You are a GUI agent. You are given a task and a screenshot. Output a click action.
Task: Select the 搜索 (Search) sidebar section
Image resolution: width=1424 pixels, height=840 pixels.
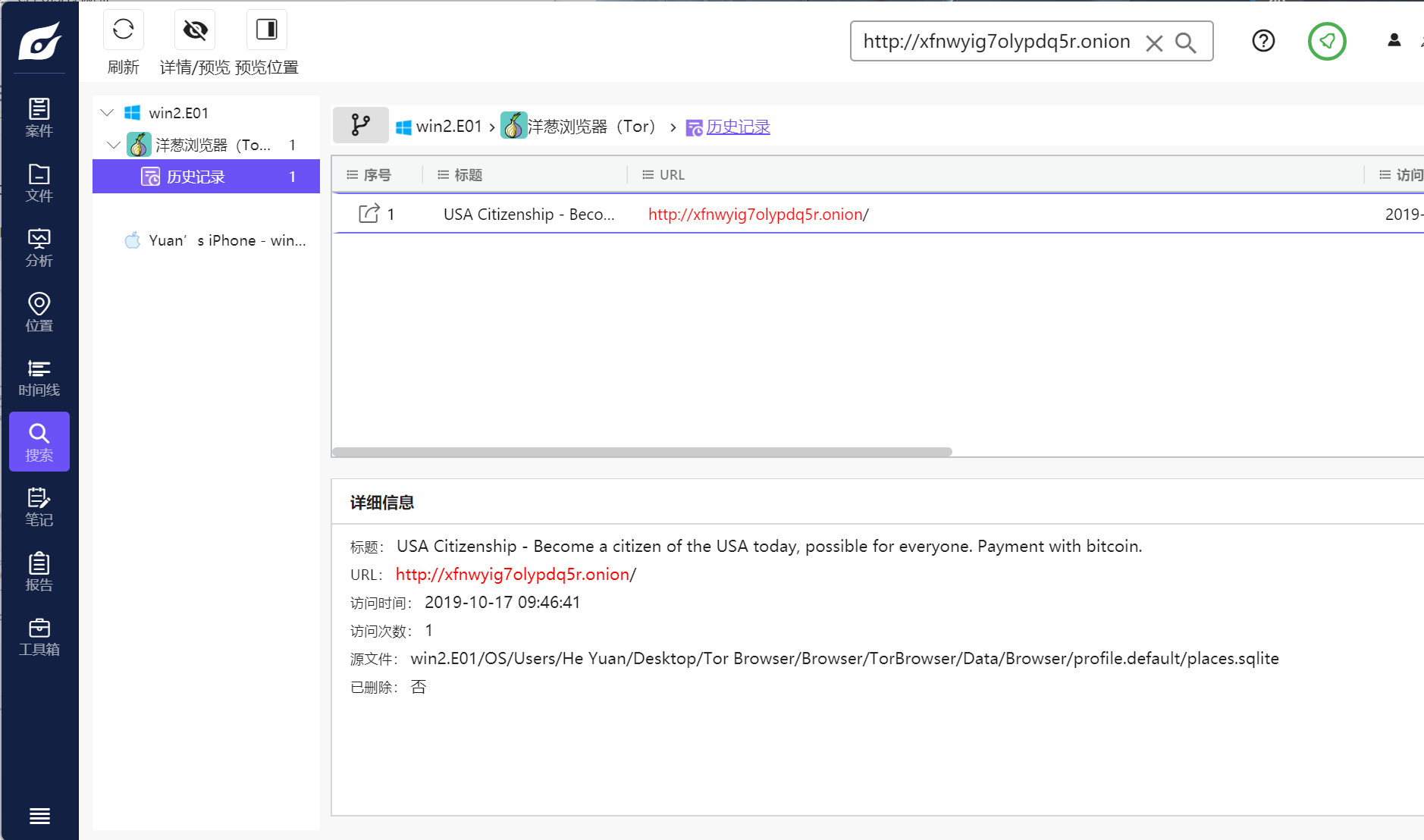(x=39, y=442)
